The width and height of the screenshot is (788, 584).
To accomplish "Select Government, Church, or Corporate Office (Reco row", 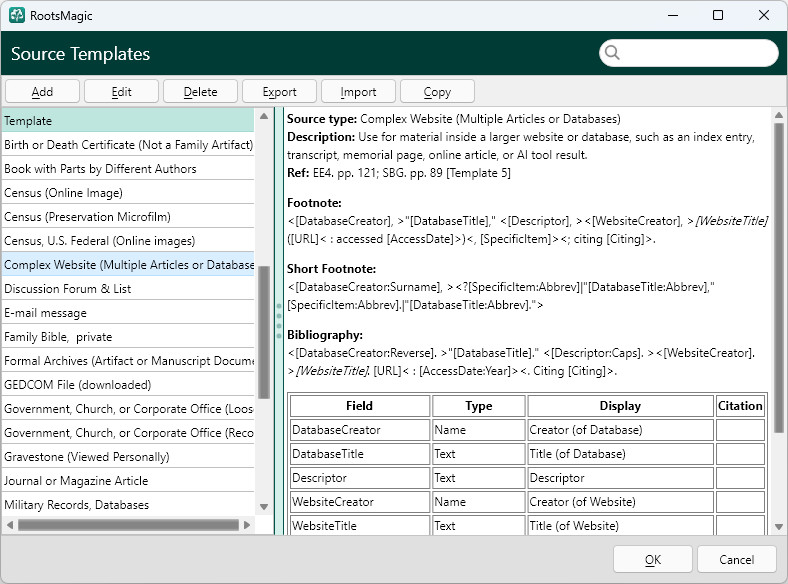I will point(128,433).
